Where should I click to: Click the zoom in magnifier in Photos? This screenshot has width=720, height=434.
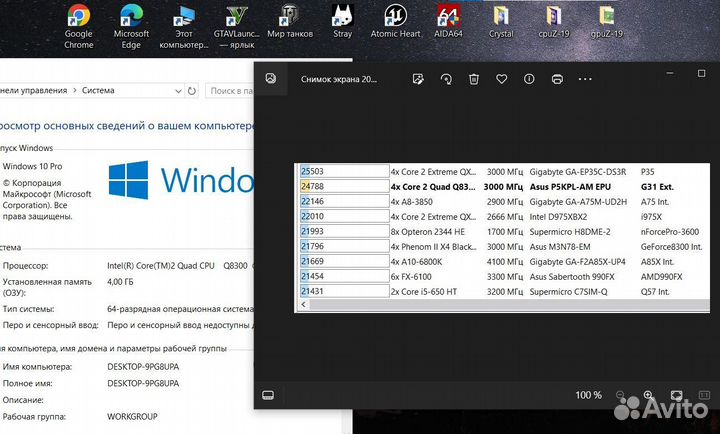pyautogui.click(x=648, y=395)
